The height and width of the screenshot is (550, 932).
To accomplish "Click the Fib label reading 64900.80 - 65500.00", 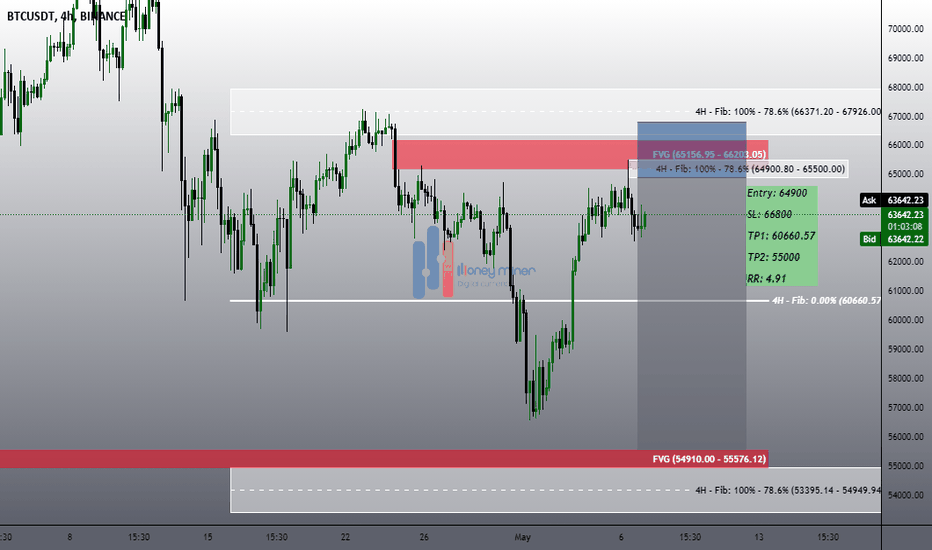I will [x=750, y=169].
